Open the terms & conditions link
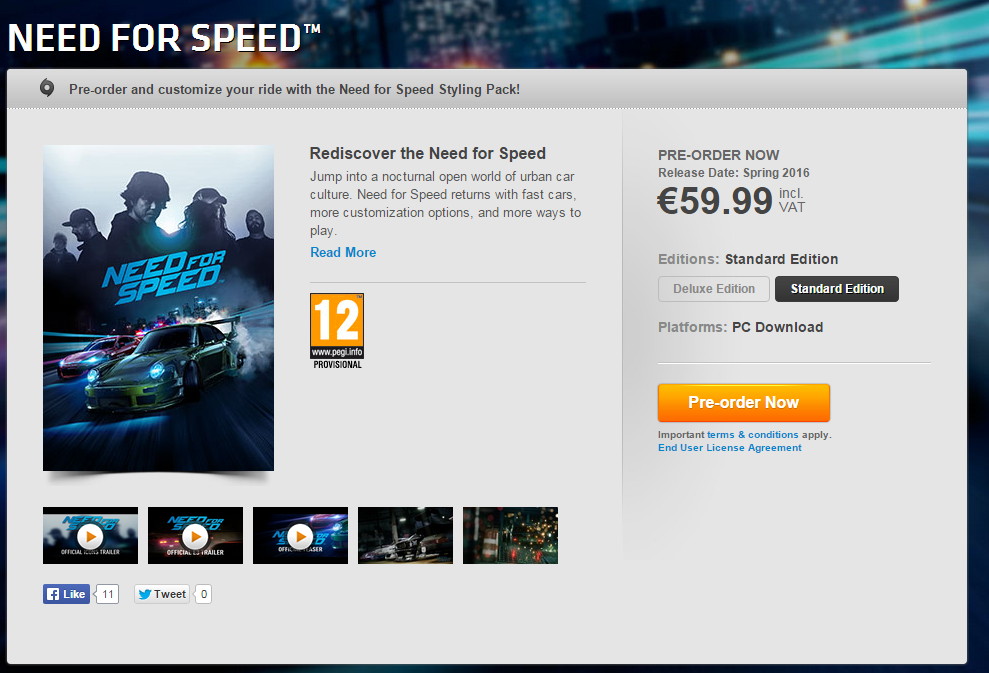The height and width of the screenshot is (673, 989). [752, 435]
